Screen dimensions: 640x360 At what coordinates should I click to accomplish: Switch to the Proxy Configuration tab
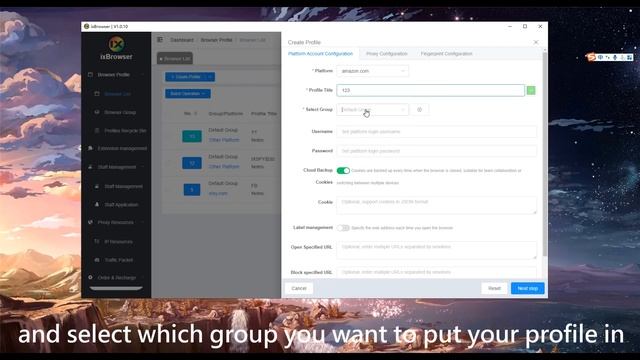[x=387, y=54]
